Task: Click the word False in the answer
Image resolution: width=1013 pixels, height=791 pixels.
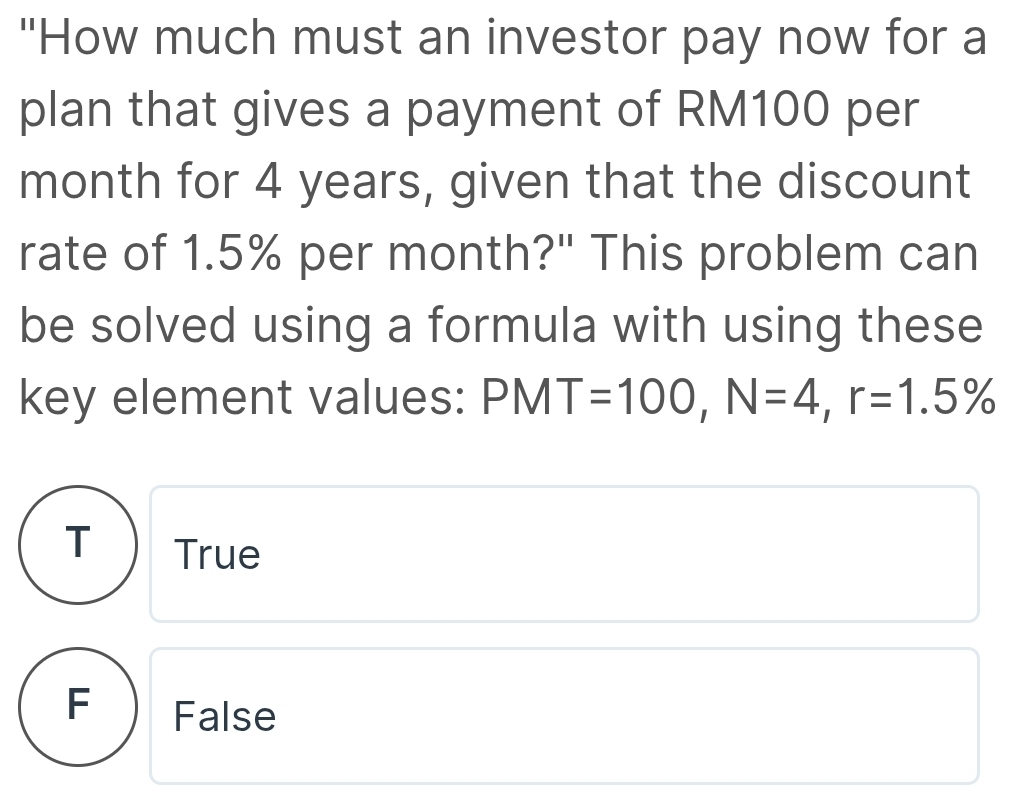Action: pos(225,717)
